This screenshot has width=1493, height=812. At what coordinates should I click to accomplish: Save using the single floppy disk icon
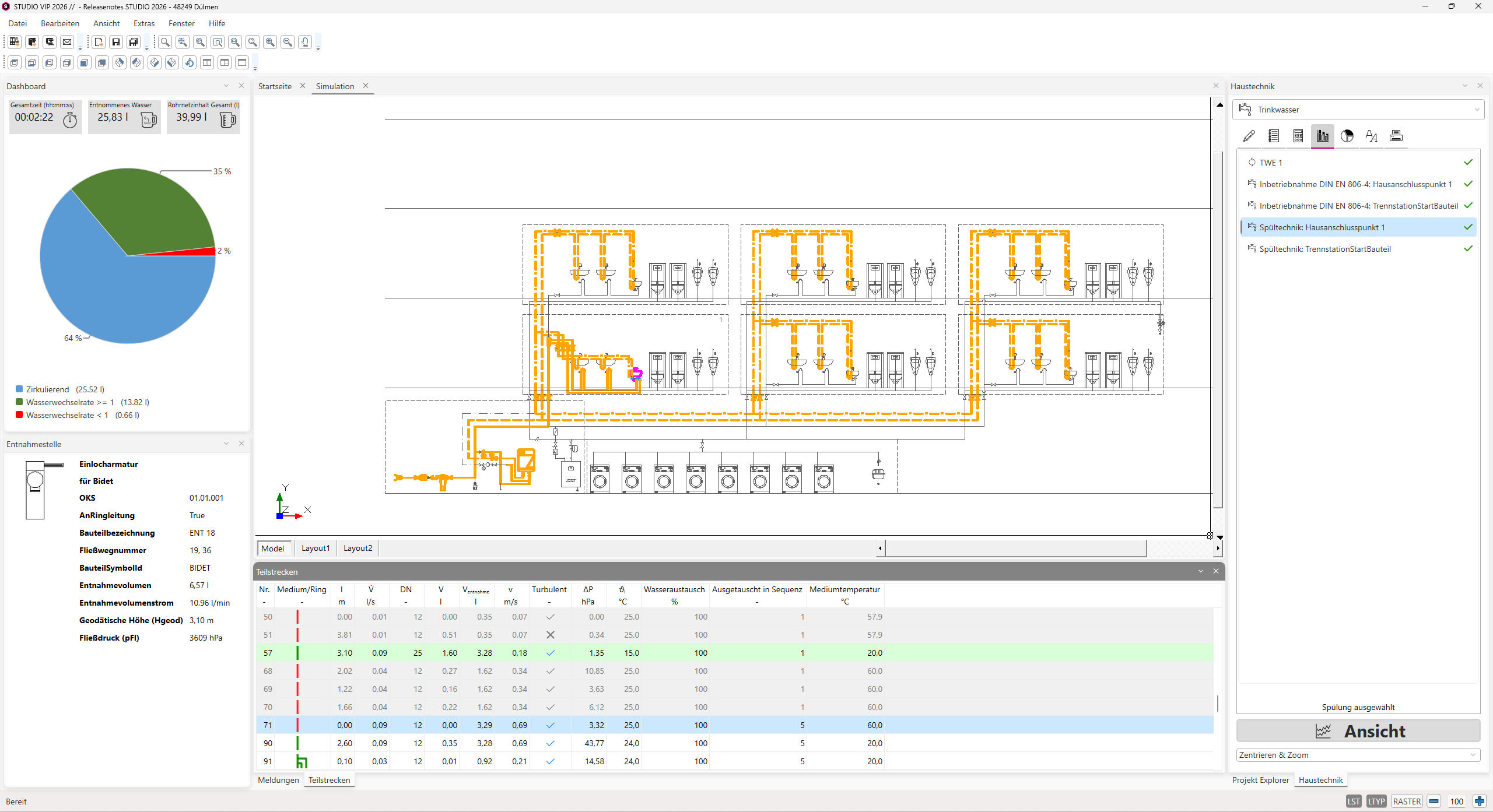(116, 42)
